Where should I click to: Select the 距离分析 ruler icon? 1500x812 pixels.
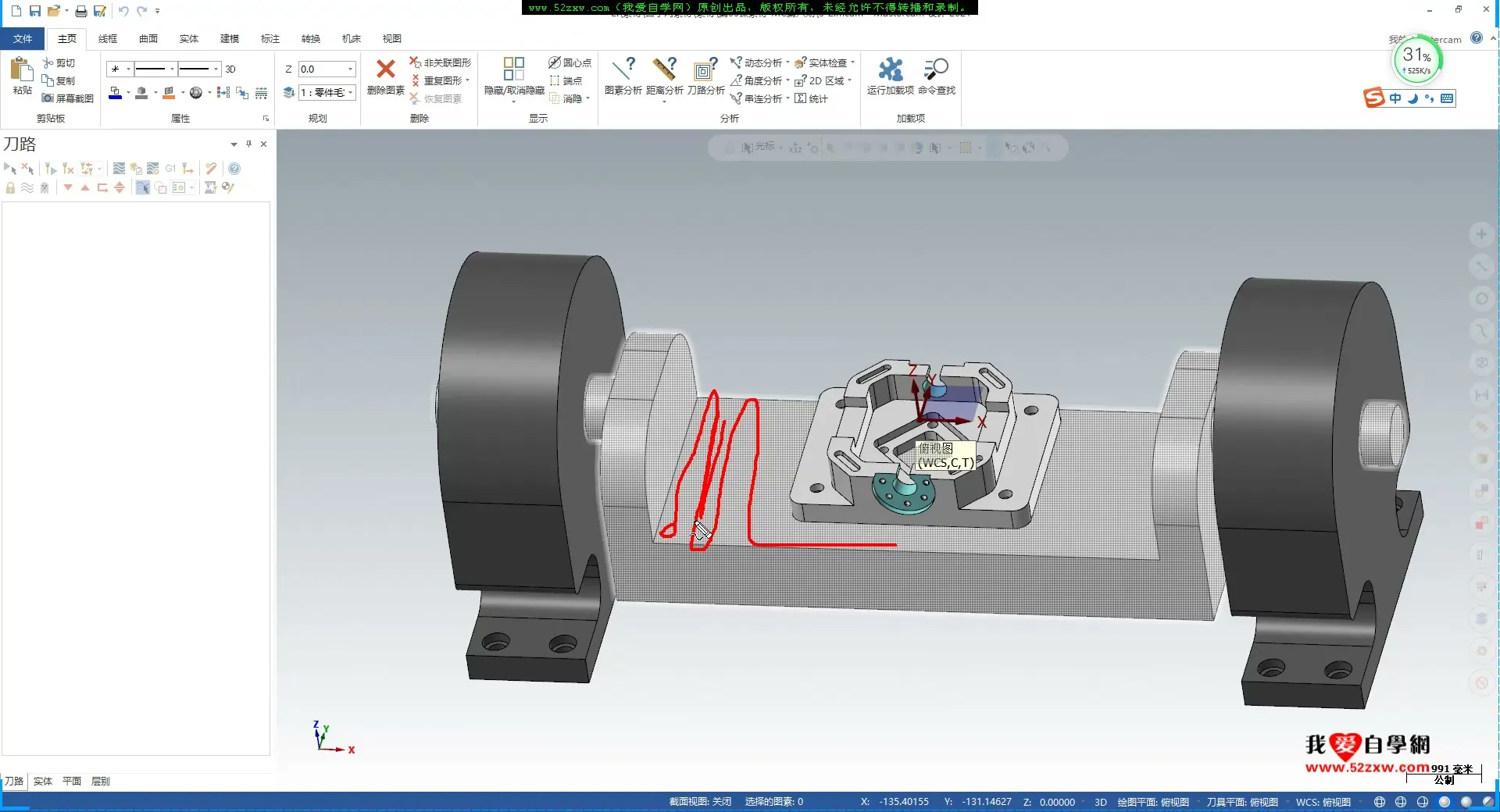click(x=664, y=69)
